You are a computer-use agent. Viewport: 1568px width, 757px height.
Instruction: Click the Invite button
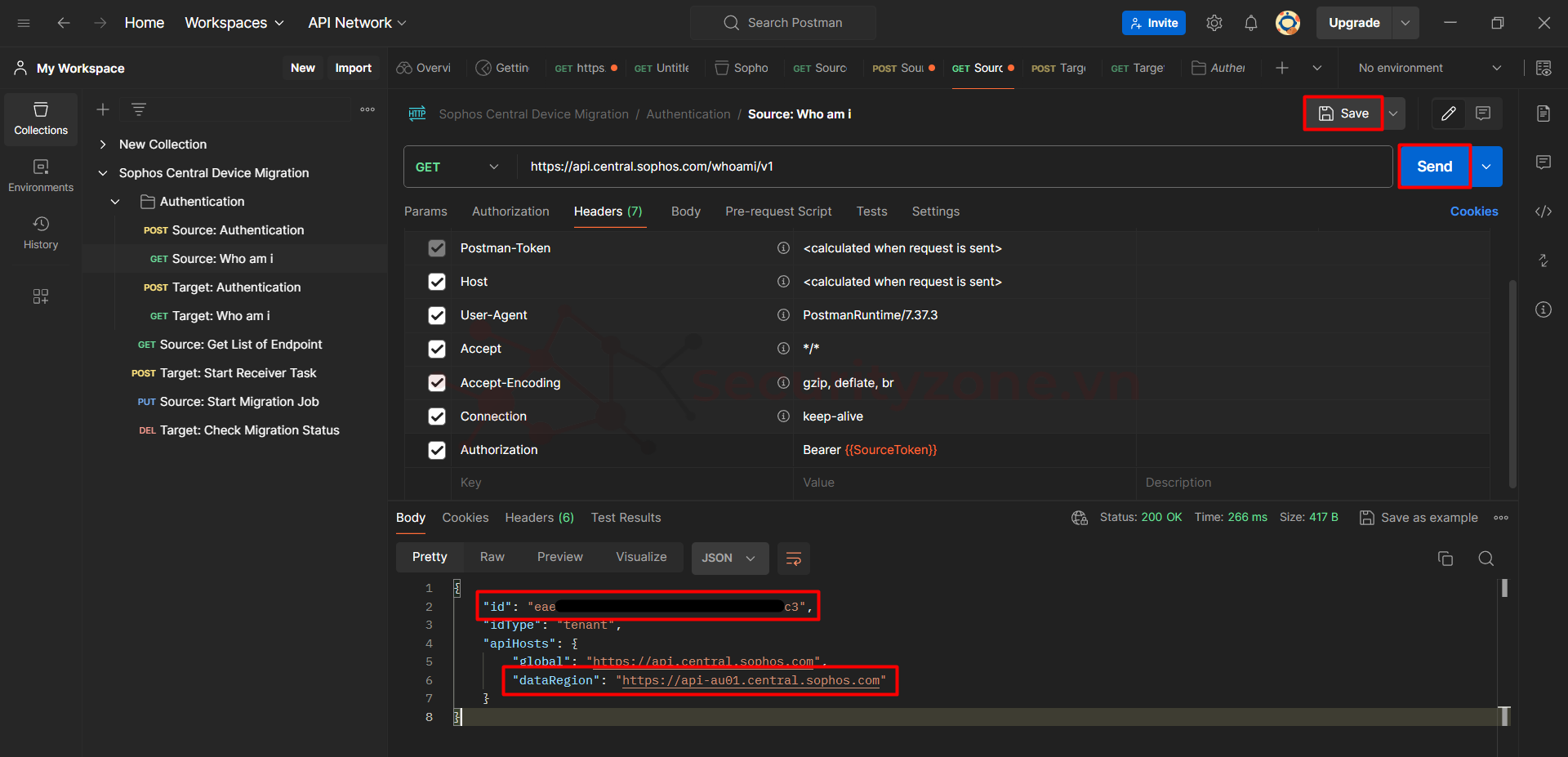[x=1154, y=23]
